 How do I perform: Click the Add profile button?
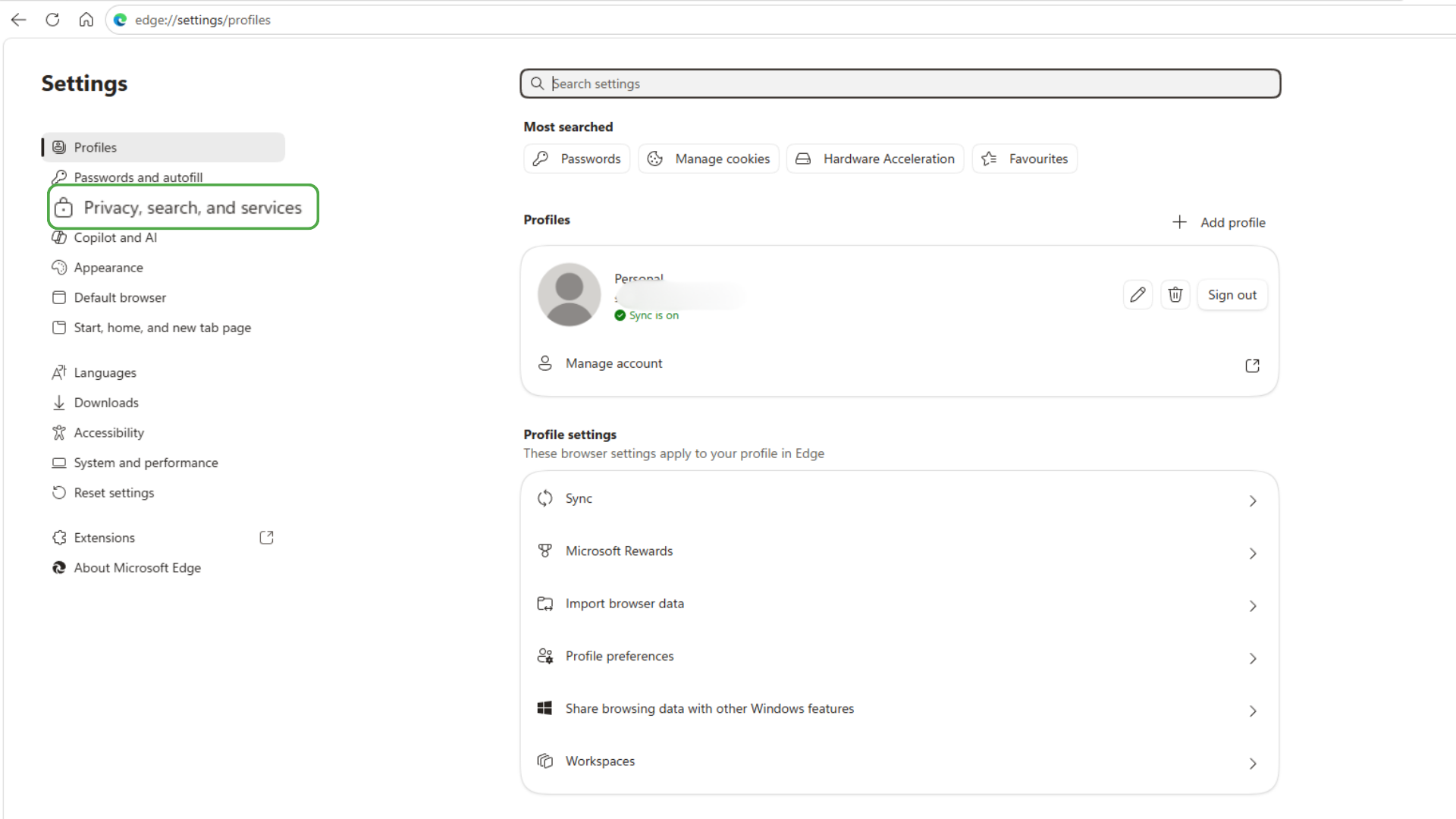1219,222
